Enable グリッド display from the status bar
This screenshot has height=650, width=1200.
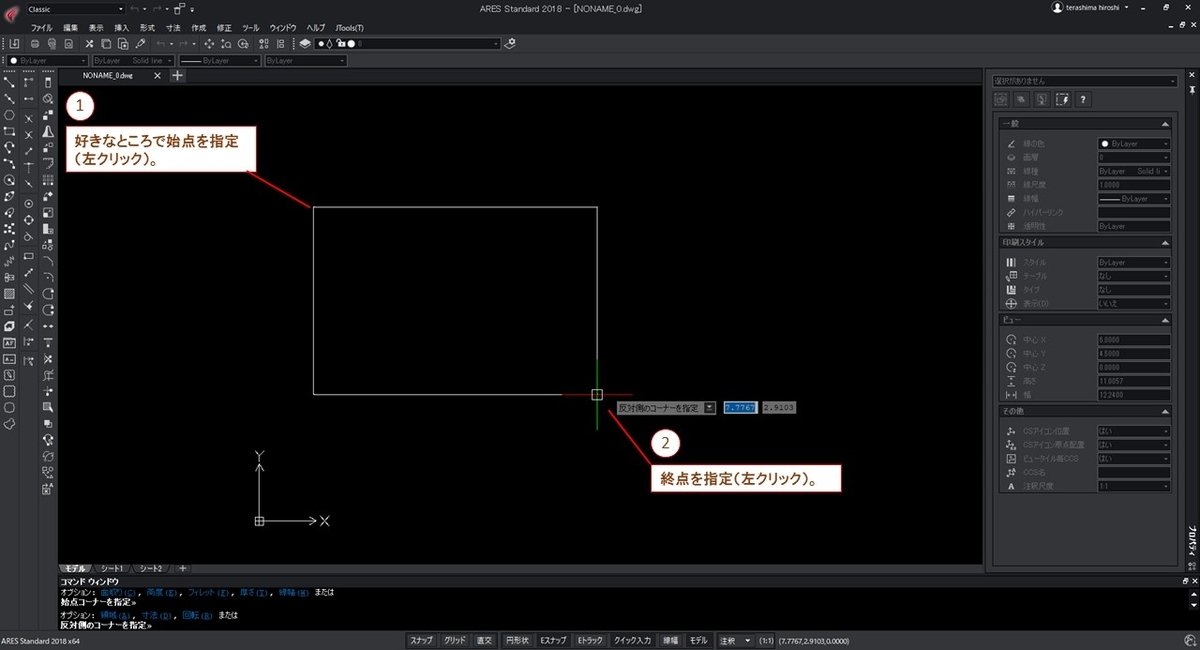pos(455,639)
